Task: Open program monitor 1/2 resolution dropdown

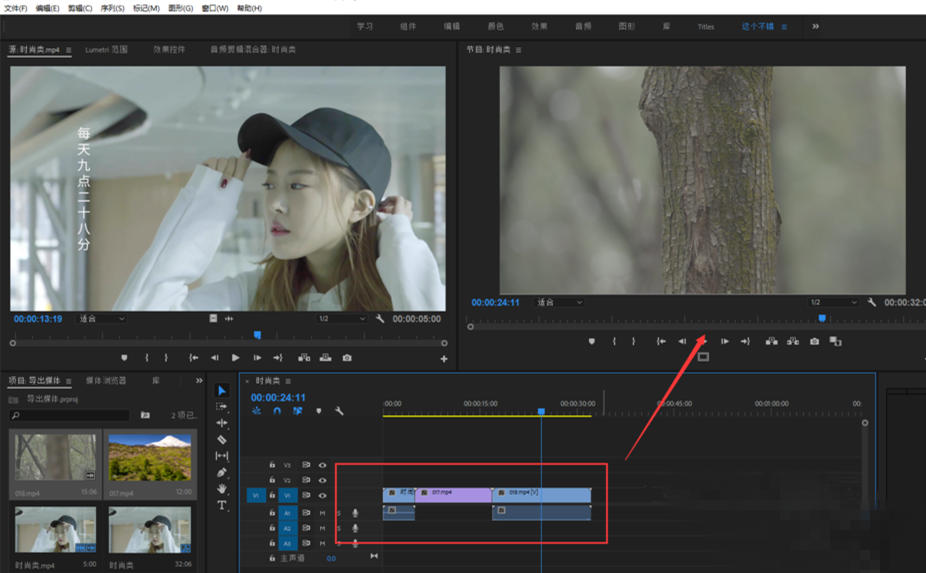Action: [x=833, y=302]
